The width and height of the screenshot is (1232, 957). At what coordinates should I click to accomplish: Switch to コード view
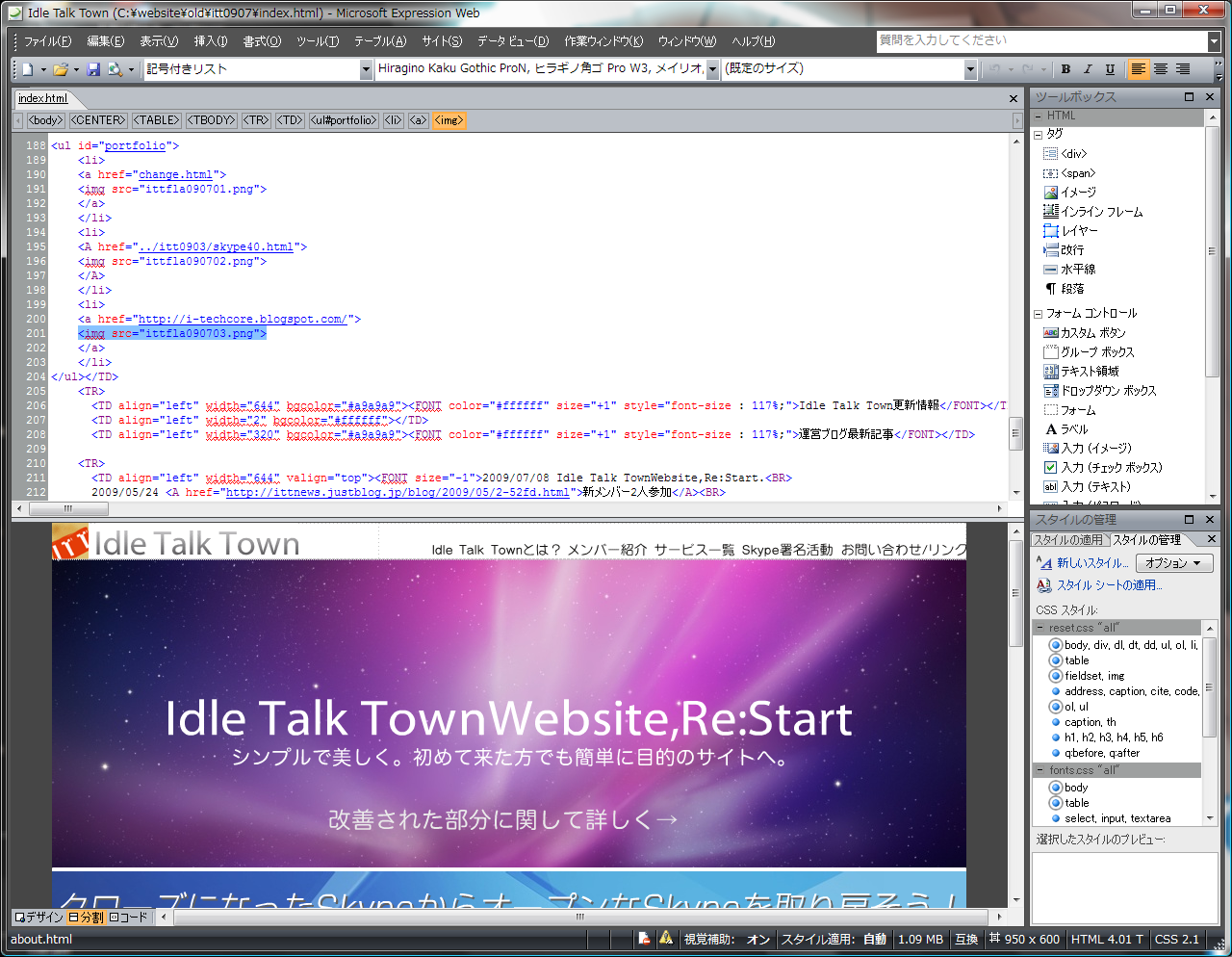pyautogui.click(x=128, y=918)
